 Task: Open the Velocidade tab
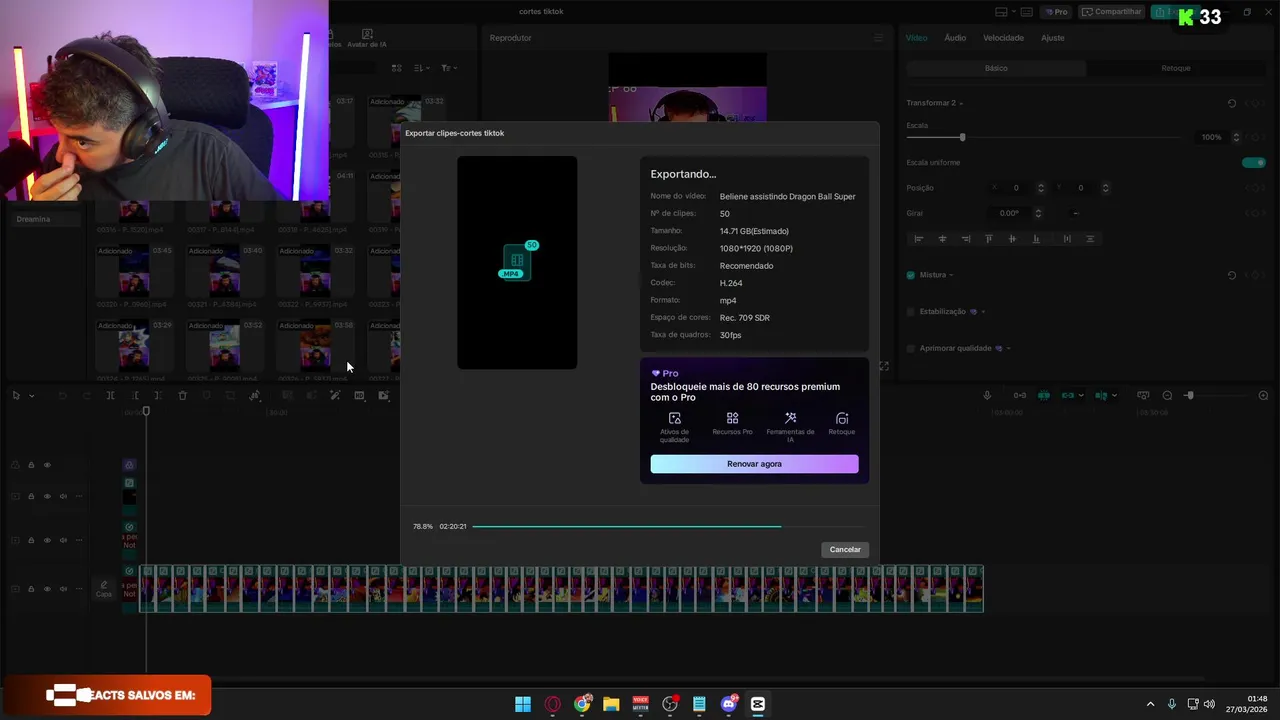pyautogui.click(x=1003, y=38)
